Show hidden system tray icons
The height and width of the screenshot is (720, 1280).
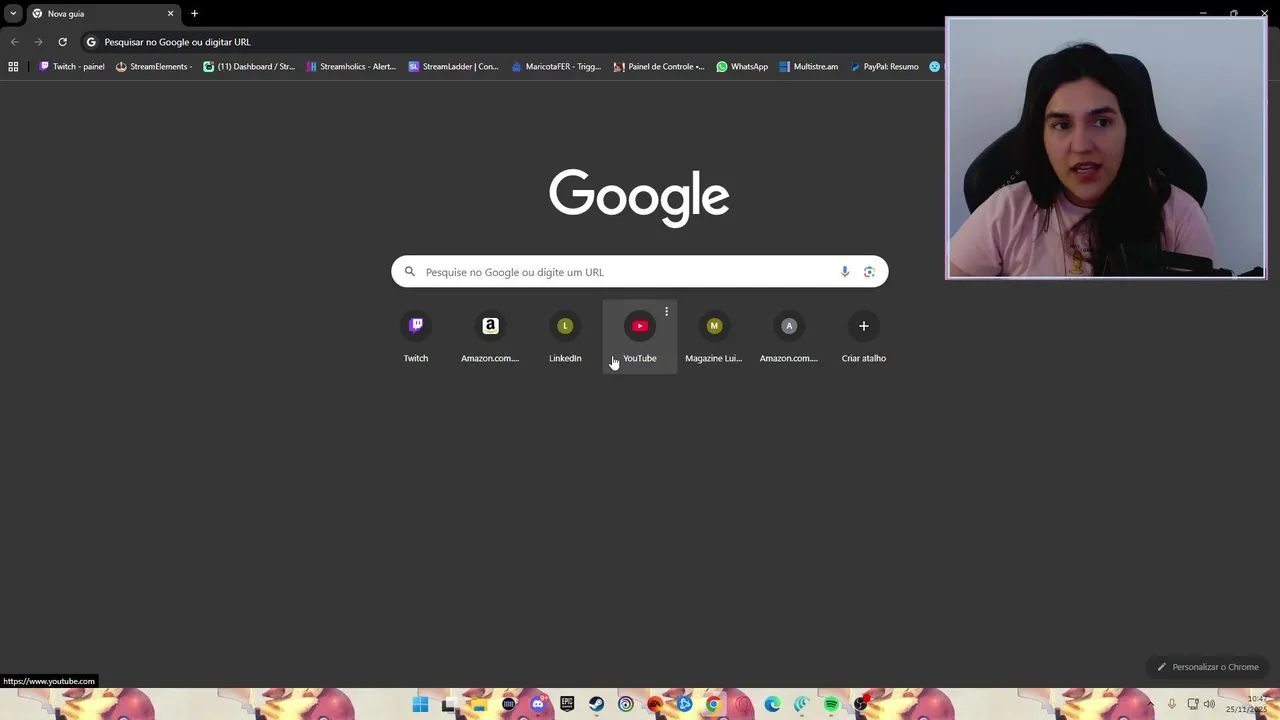tap(1150, 704)
